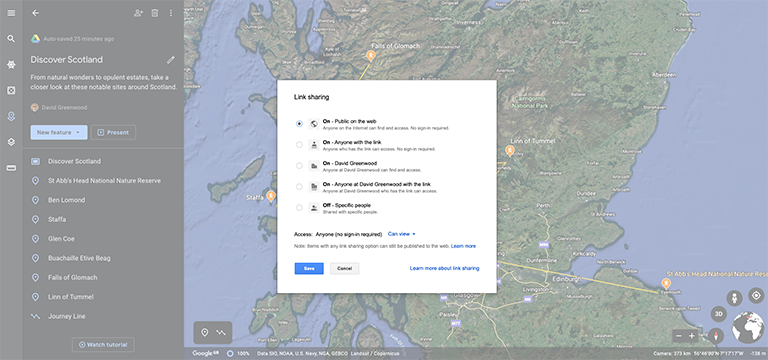This screenshot has width=768, height=360.
Task: Click the add placemark tool icon
Action: coord(205,333)
